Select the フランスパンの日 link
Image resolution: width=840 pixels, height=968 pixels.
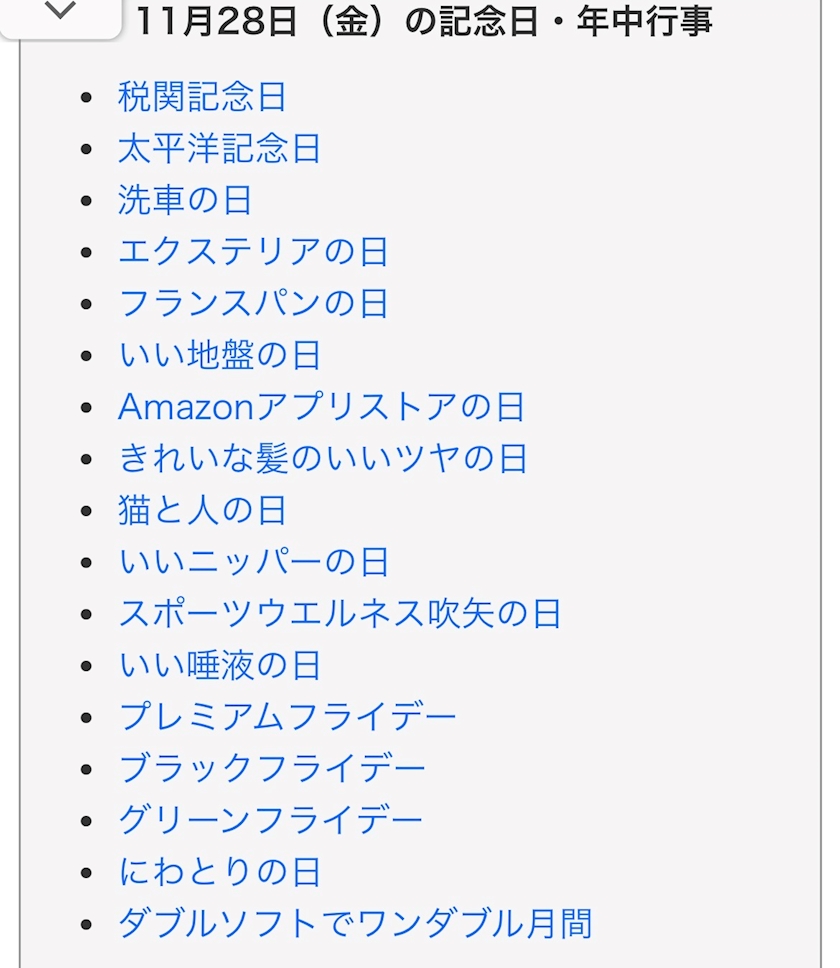(253, 303)
